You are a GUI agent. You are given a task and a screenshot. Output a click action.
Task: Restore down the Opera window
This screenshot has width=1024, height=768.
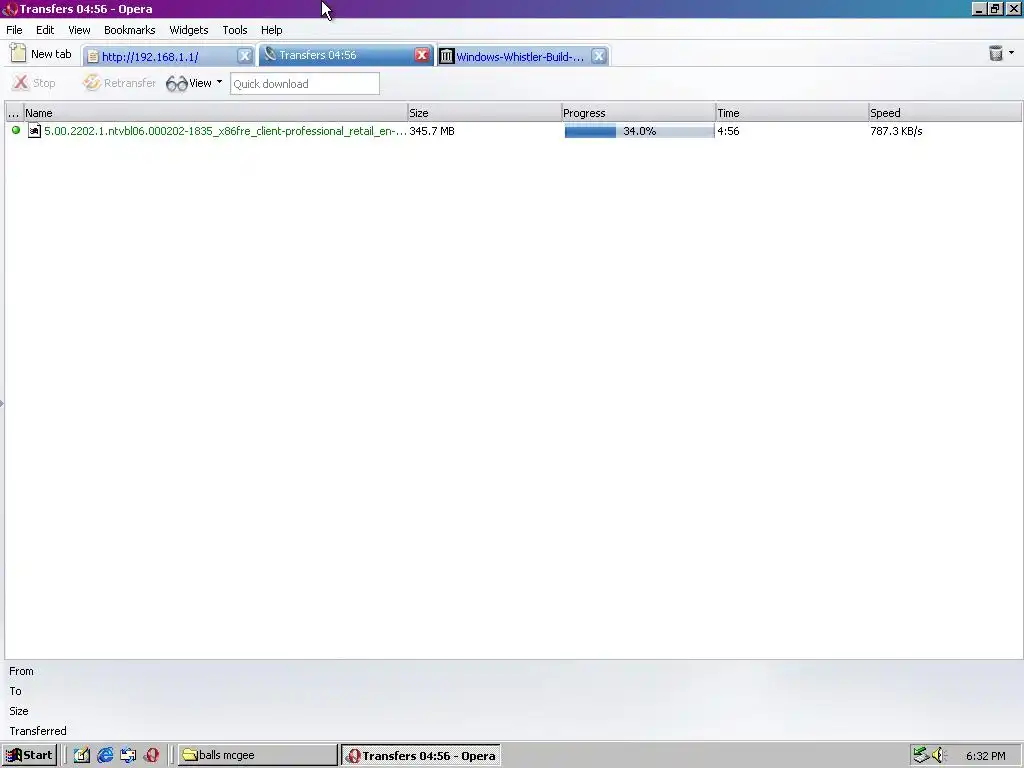click(995, 8)
